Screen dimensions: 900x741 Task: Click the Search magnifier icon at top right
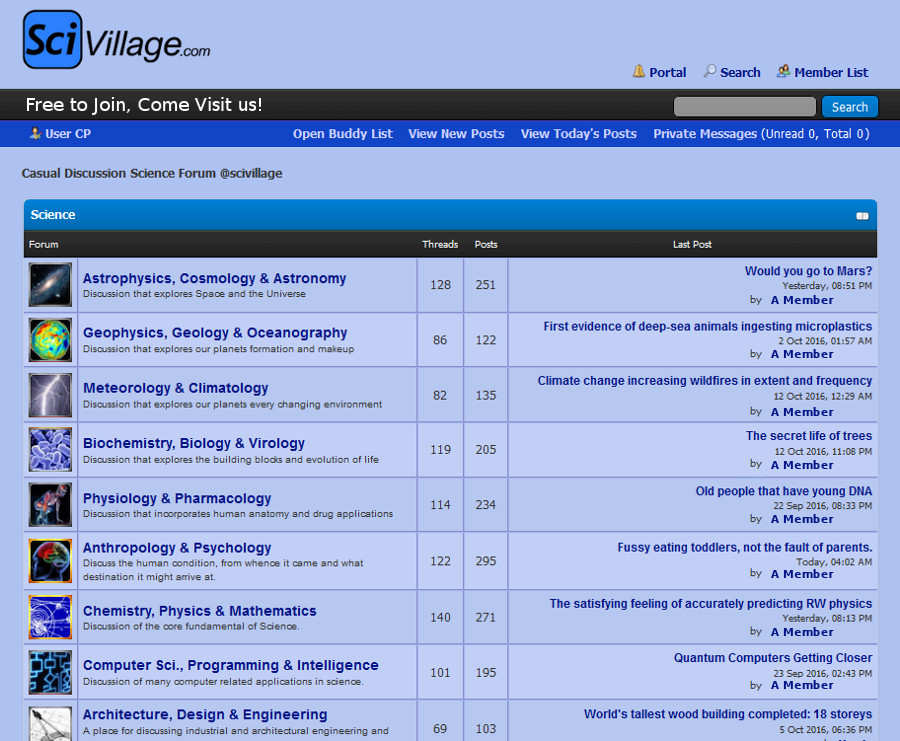point(710,72)
